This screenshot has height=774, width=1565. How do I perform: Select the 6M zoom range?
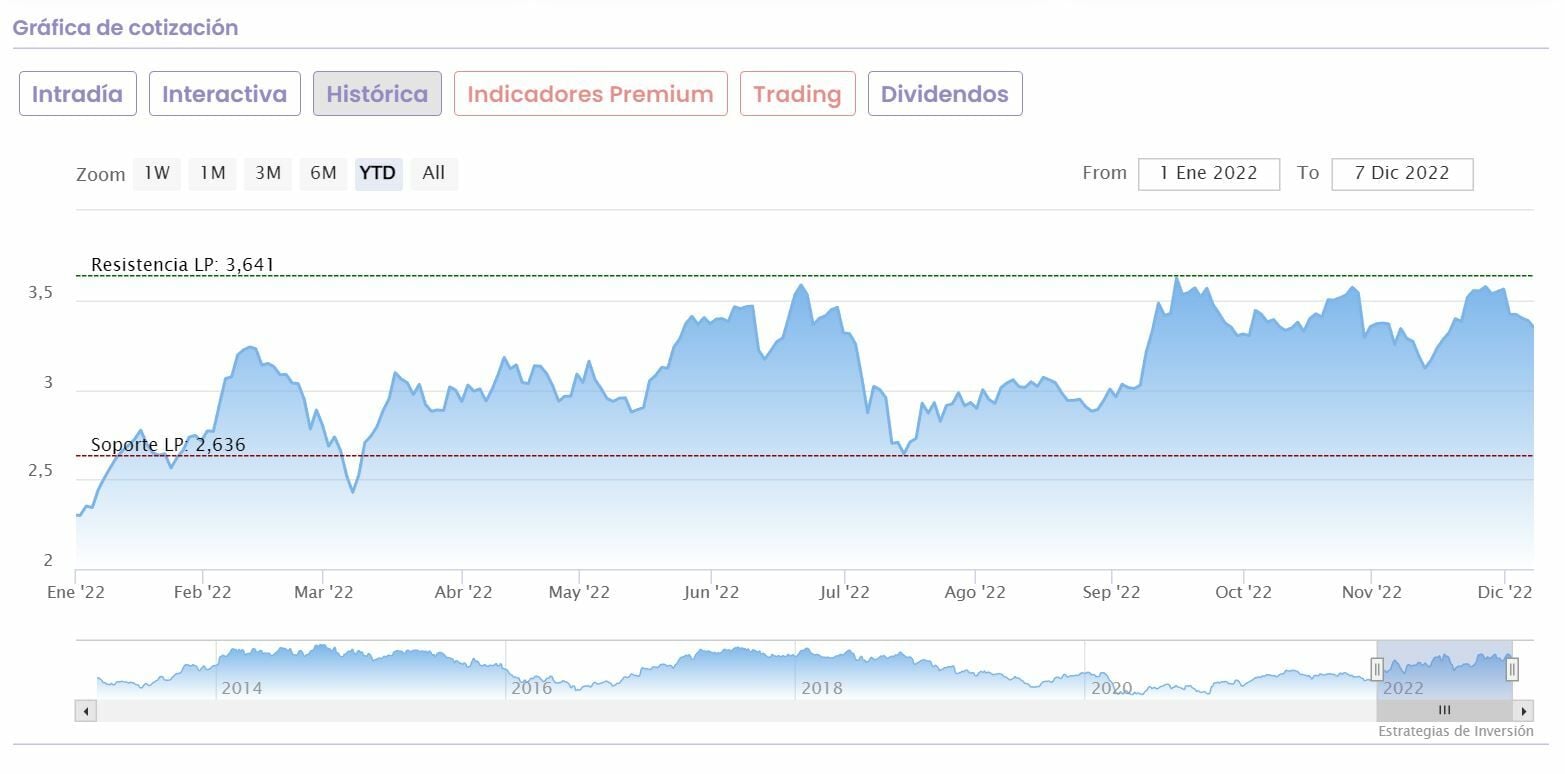click(x=323, y=173)
